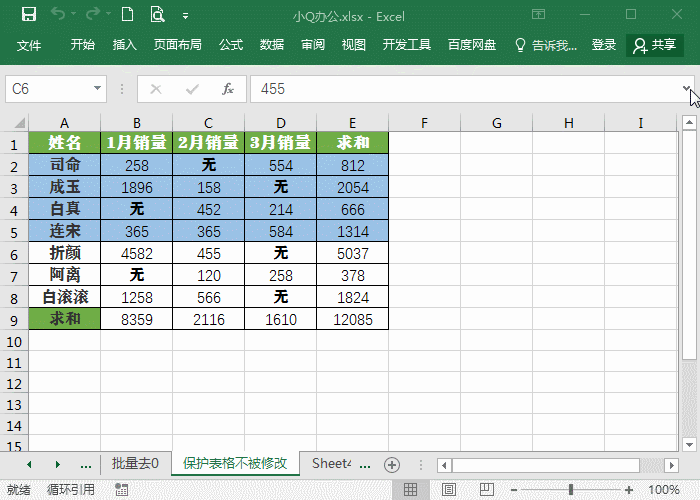
Task: Select cell with header 姓名
Action: (x=65, y=142)
